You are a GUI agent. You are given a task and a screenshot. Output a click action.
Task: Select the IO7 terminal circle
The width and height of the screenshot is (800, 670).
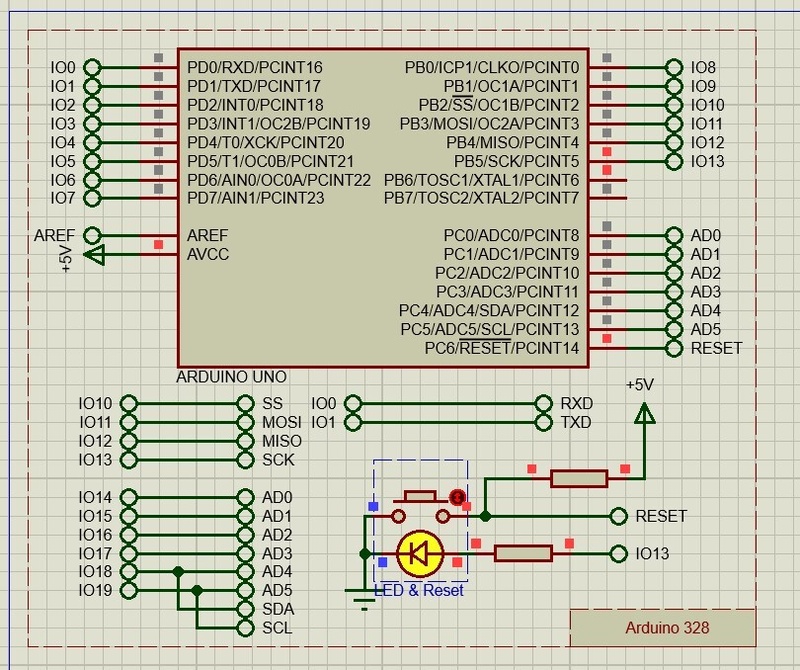(92, 198)
